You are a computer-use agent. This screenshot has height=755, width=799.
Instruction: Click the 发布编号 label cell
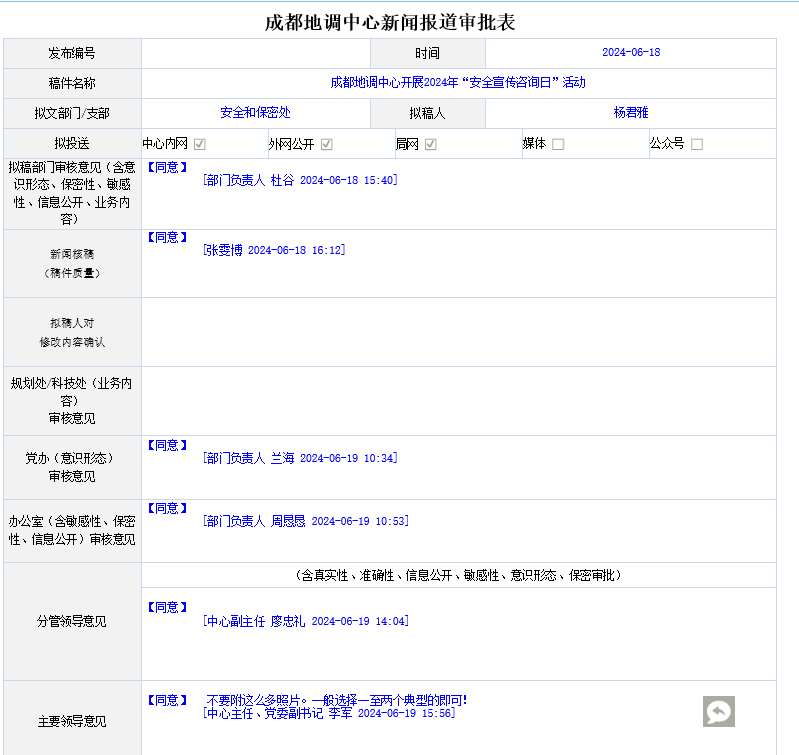pyautogui.click(x=72, y=53)
